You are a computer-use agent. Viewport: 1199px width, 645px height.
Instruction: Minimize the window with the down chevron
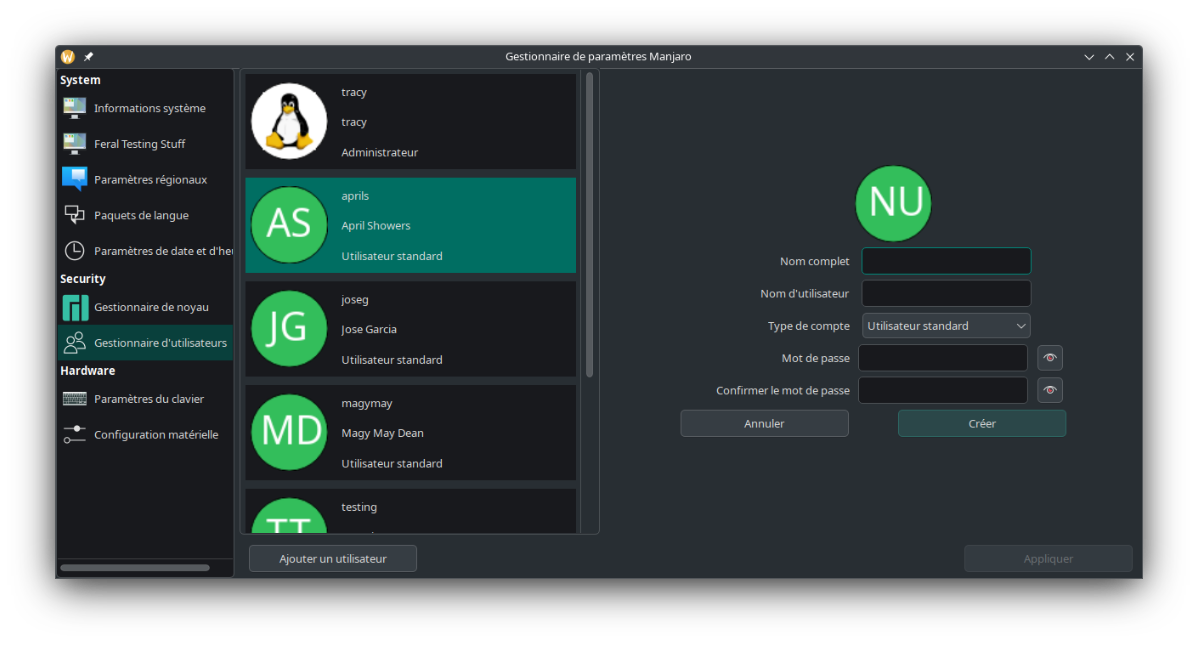[1089, 57]
